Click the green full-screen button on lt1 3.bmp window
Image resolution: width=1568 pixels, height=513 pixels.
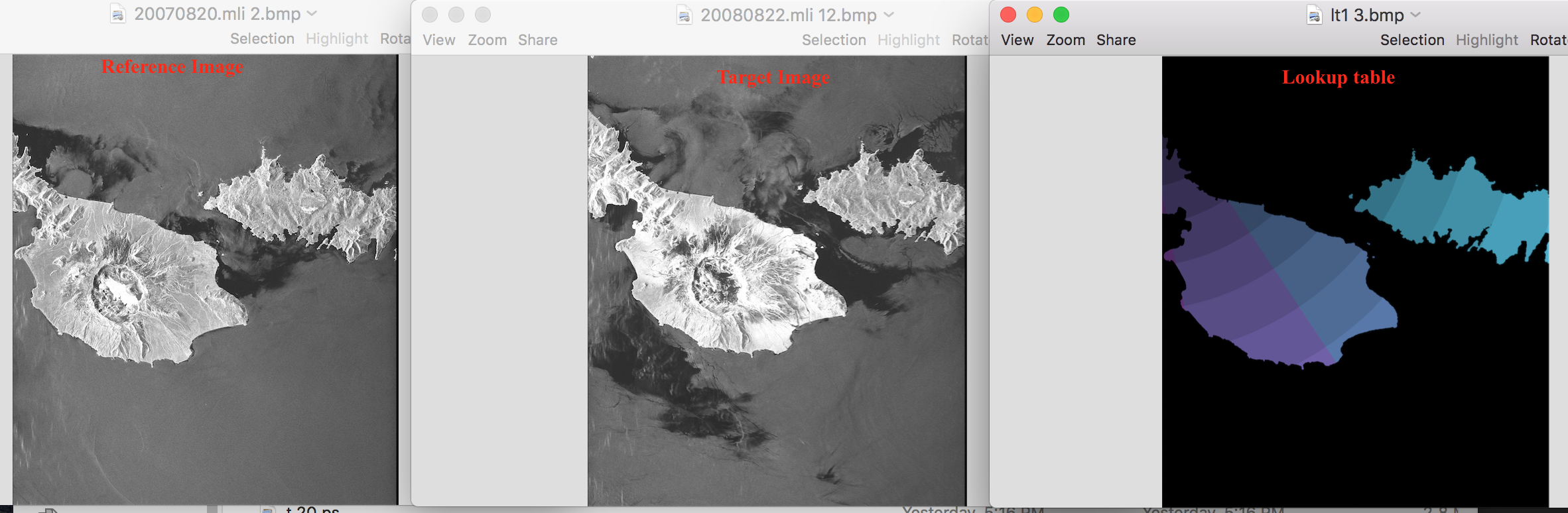pyautogui.click(x=1061, y=15)
